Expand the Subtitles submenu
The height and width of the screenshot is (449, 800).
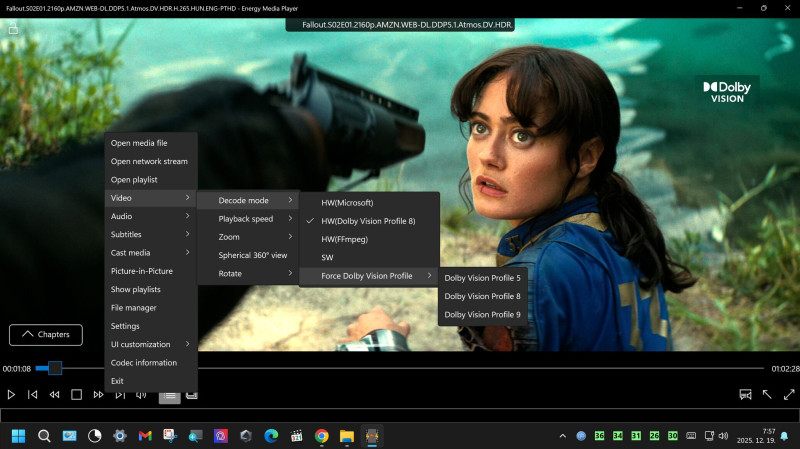(x=151, y=235)
